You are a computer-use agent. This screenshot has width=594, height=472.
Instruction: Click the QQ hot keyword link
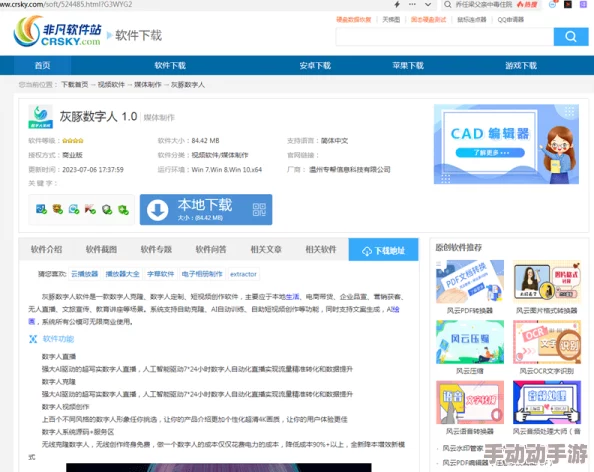point(511,20)
